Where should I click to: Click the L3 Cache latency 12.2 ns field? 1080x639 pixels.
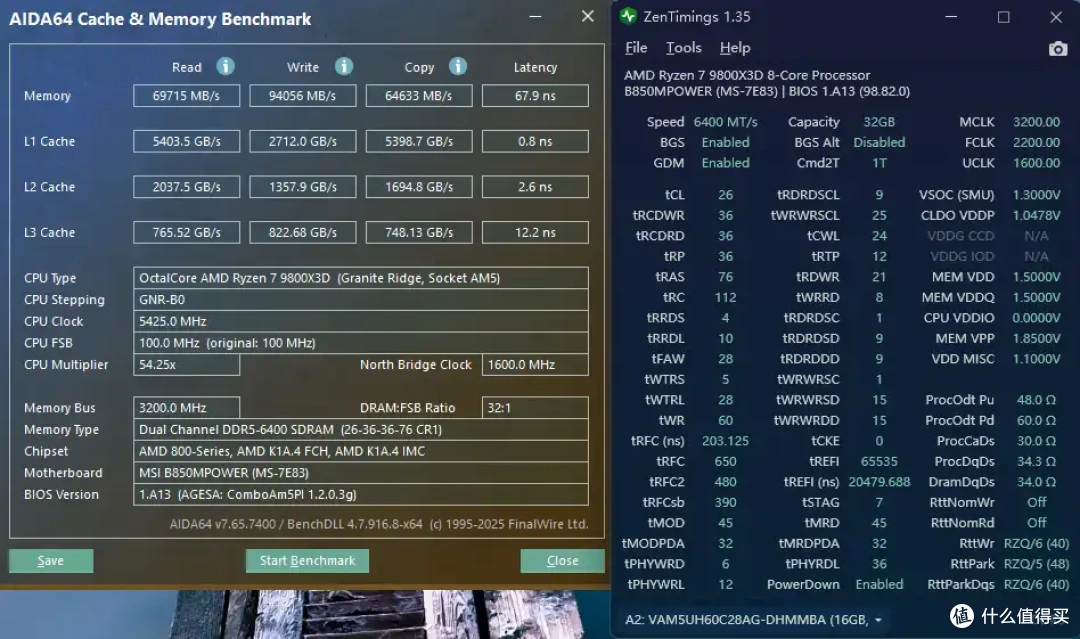coord(535,233)
